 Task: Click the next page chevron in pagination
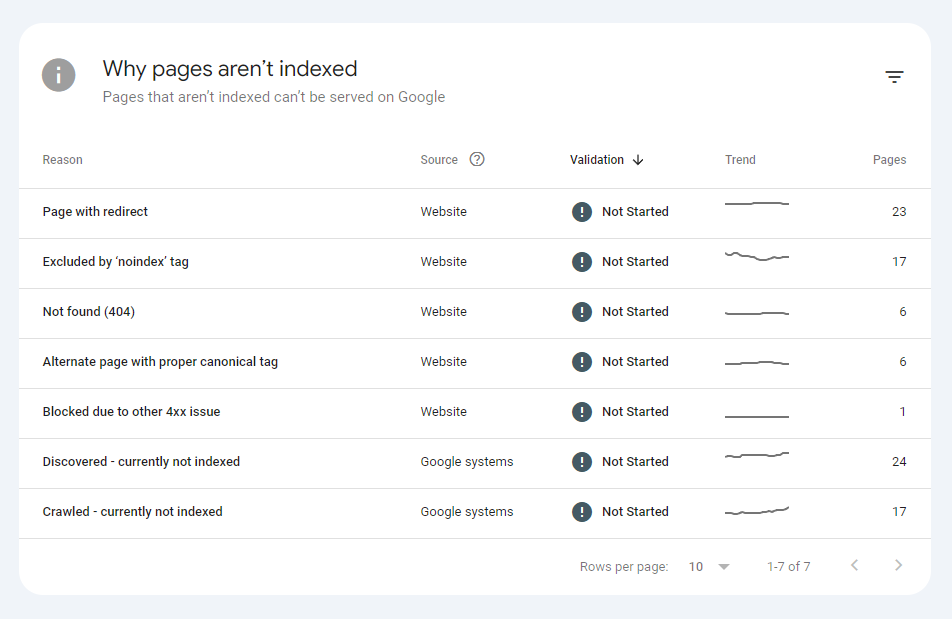point(898,565)
